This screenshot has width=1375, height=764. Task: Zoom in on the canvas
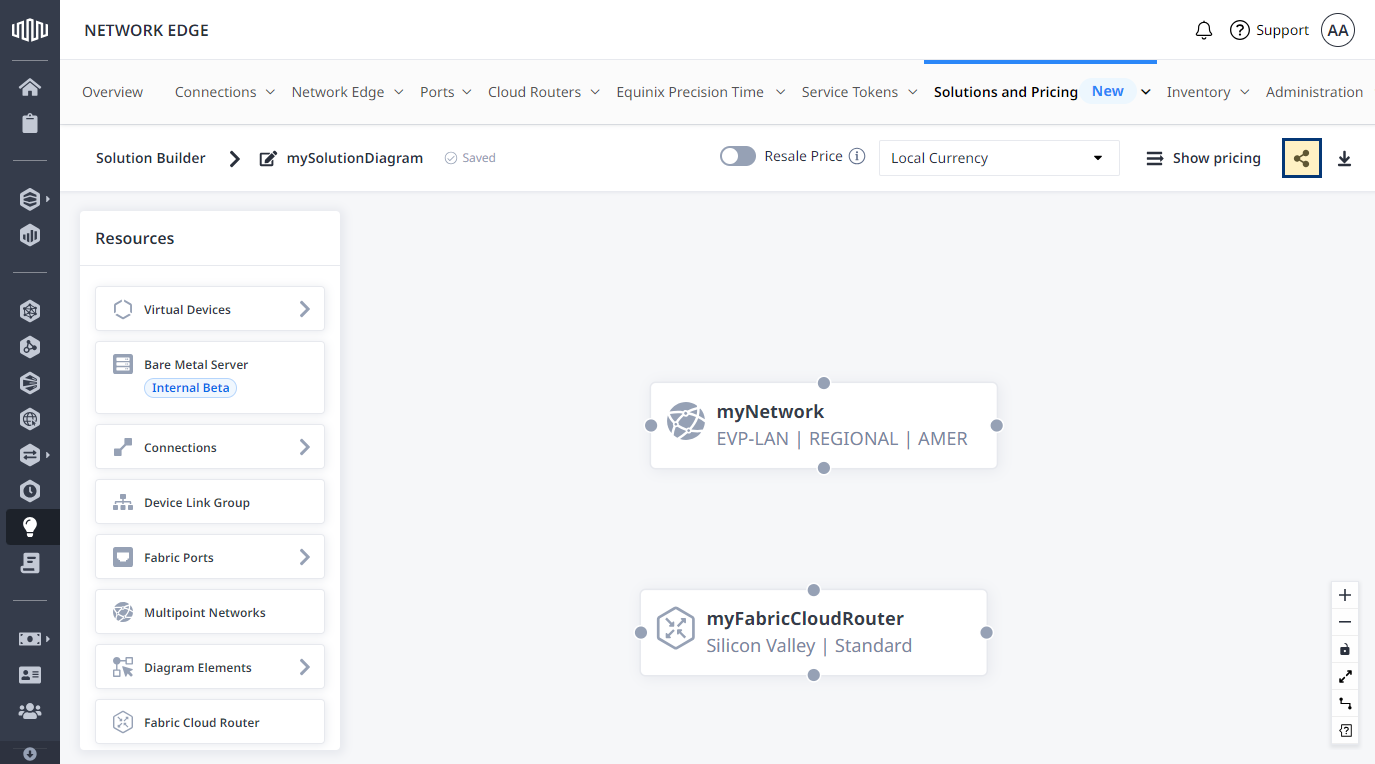coord(1345,595)
